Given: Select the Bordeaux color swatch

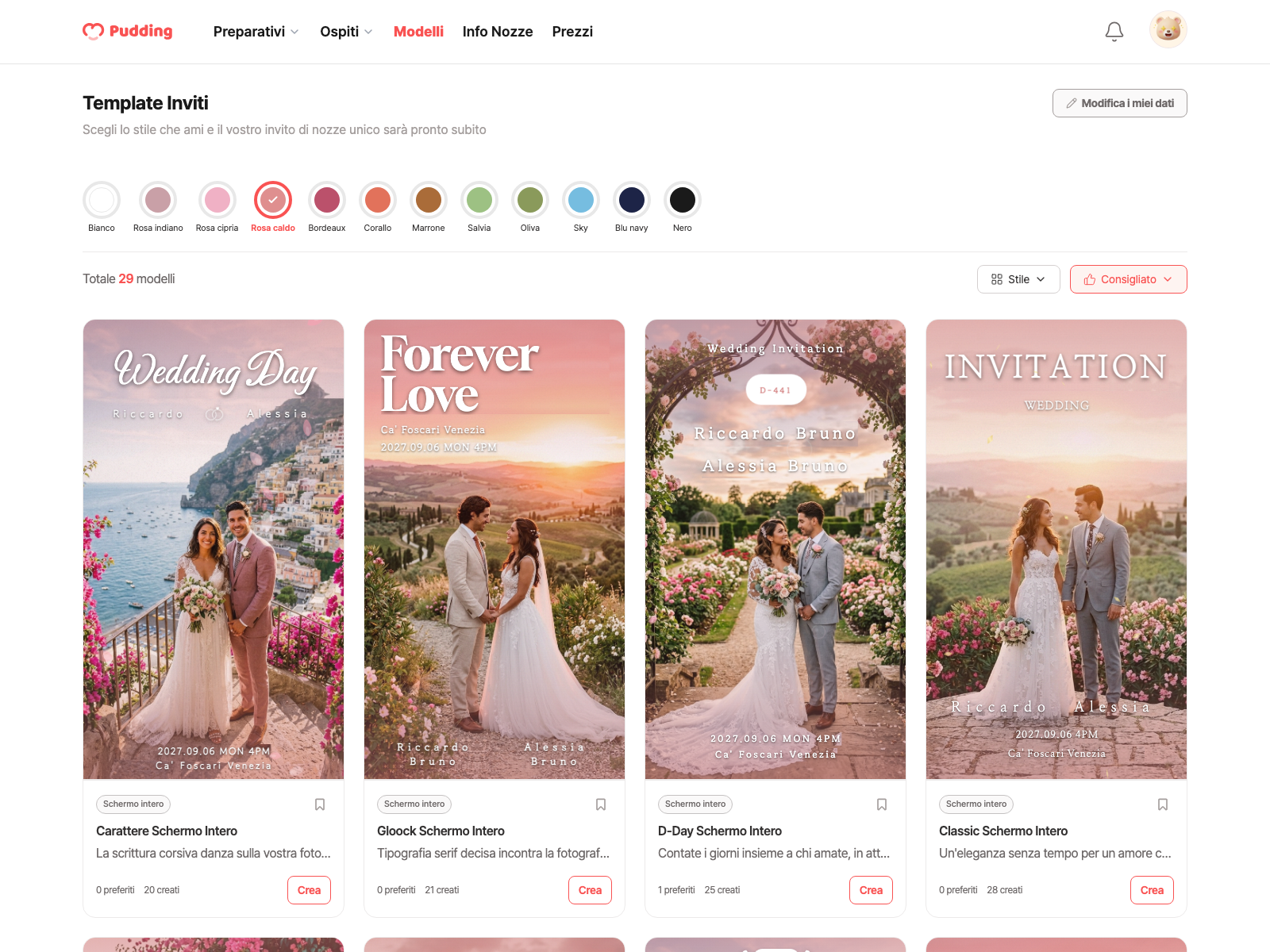Looking at the screenshot, I should (x=327, y=200).
